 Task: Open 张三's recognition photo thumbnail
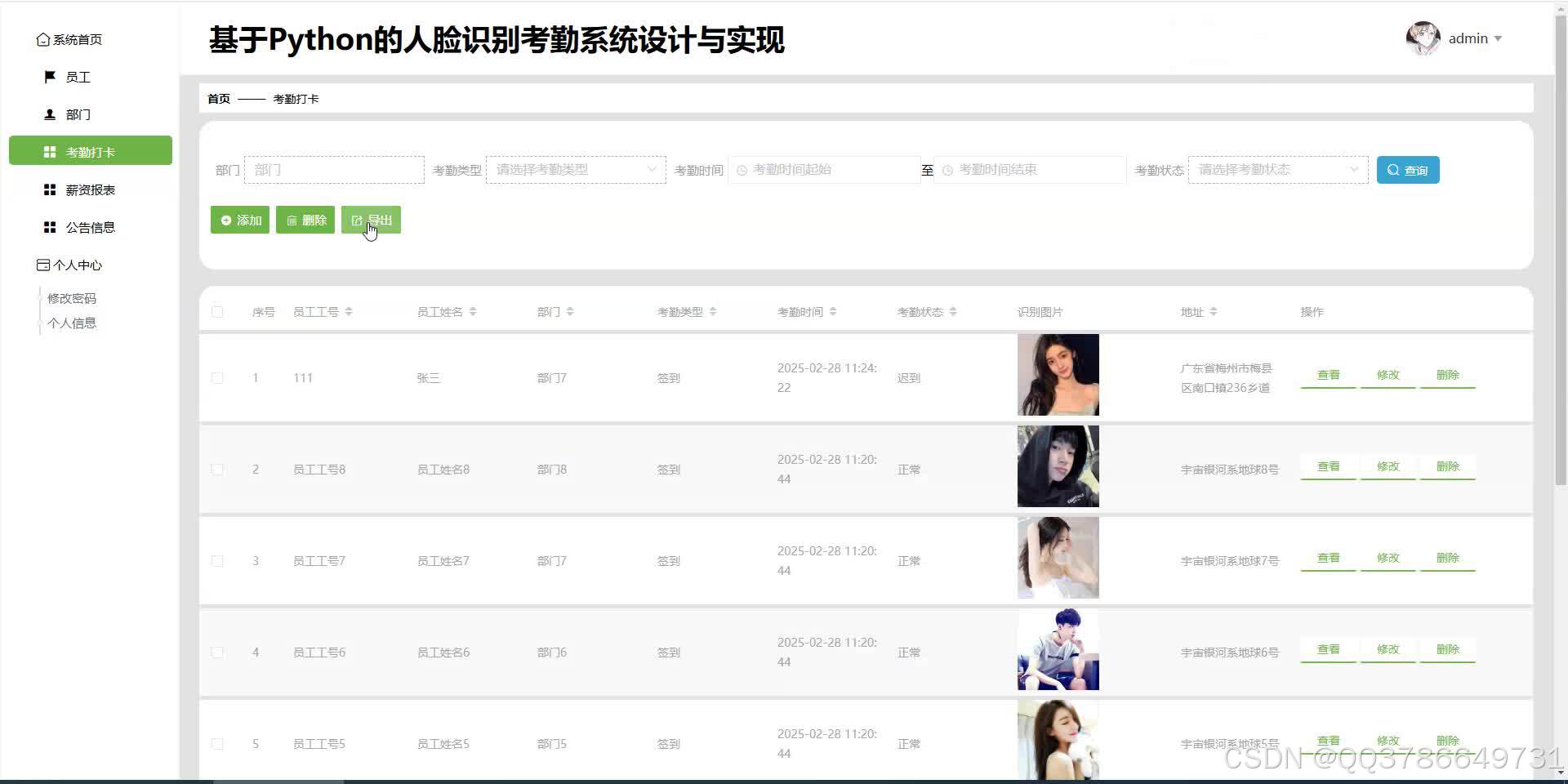click(x=1058, y=374)
